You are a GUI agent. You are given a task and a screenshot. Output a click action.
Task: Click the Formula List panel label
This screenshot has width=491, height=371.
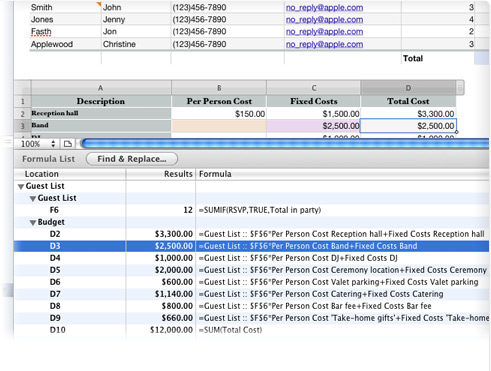point(48,159)
